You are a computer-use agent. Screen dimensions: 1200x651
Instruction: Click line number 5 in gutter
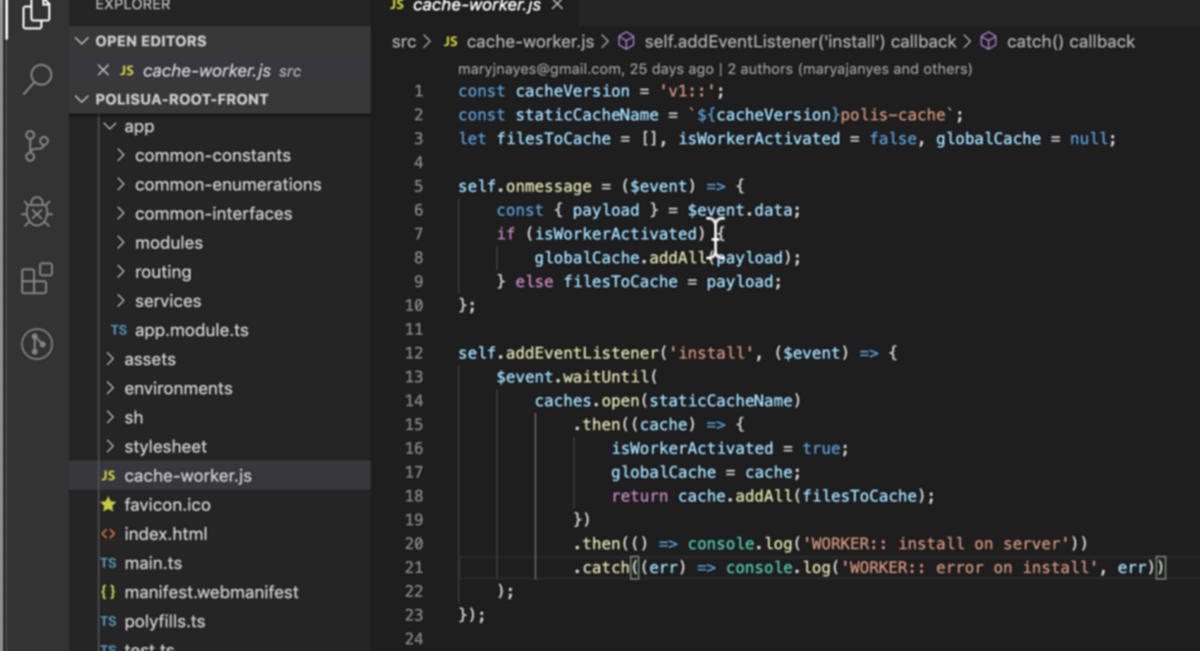pos(419,186)
